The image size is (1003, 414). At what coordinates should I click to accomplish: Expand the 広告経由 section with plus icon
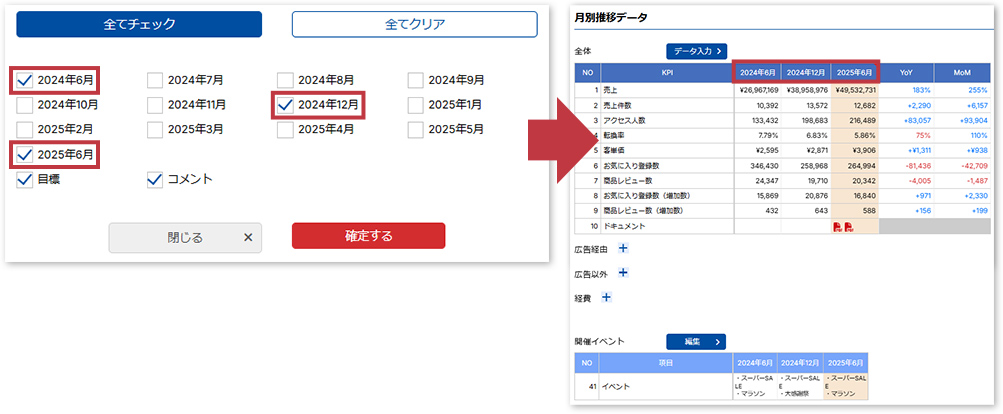623,248
